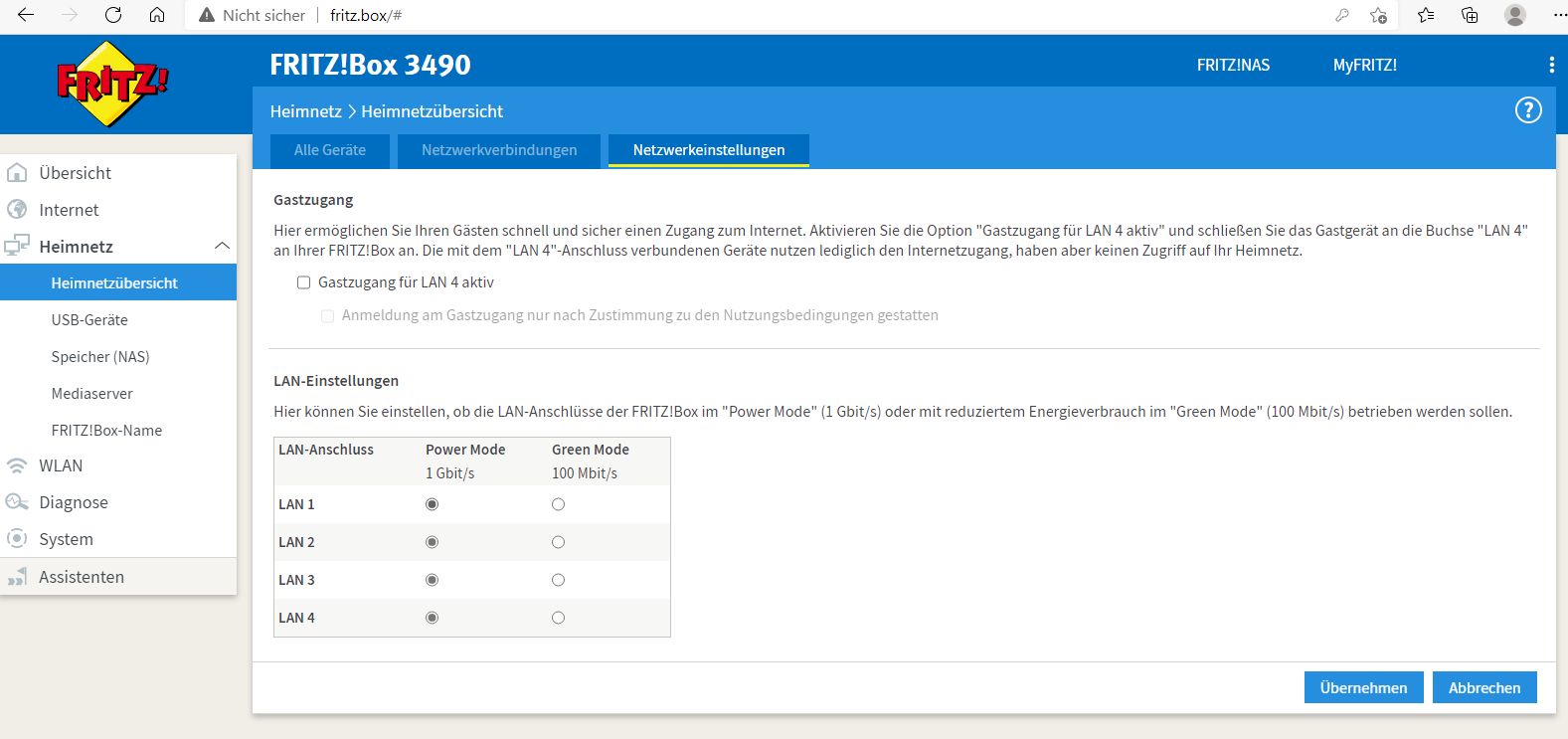Click the Abbrechen button

[x=1484, y=687]
